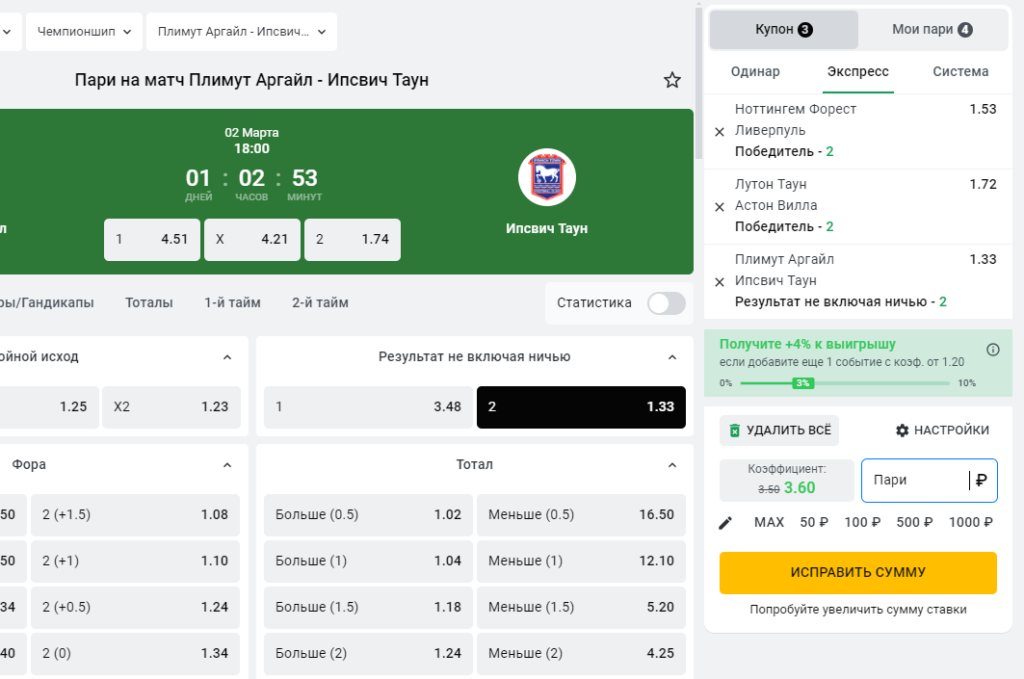Click the pencil edit quick stakes icon

726,523
